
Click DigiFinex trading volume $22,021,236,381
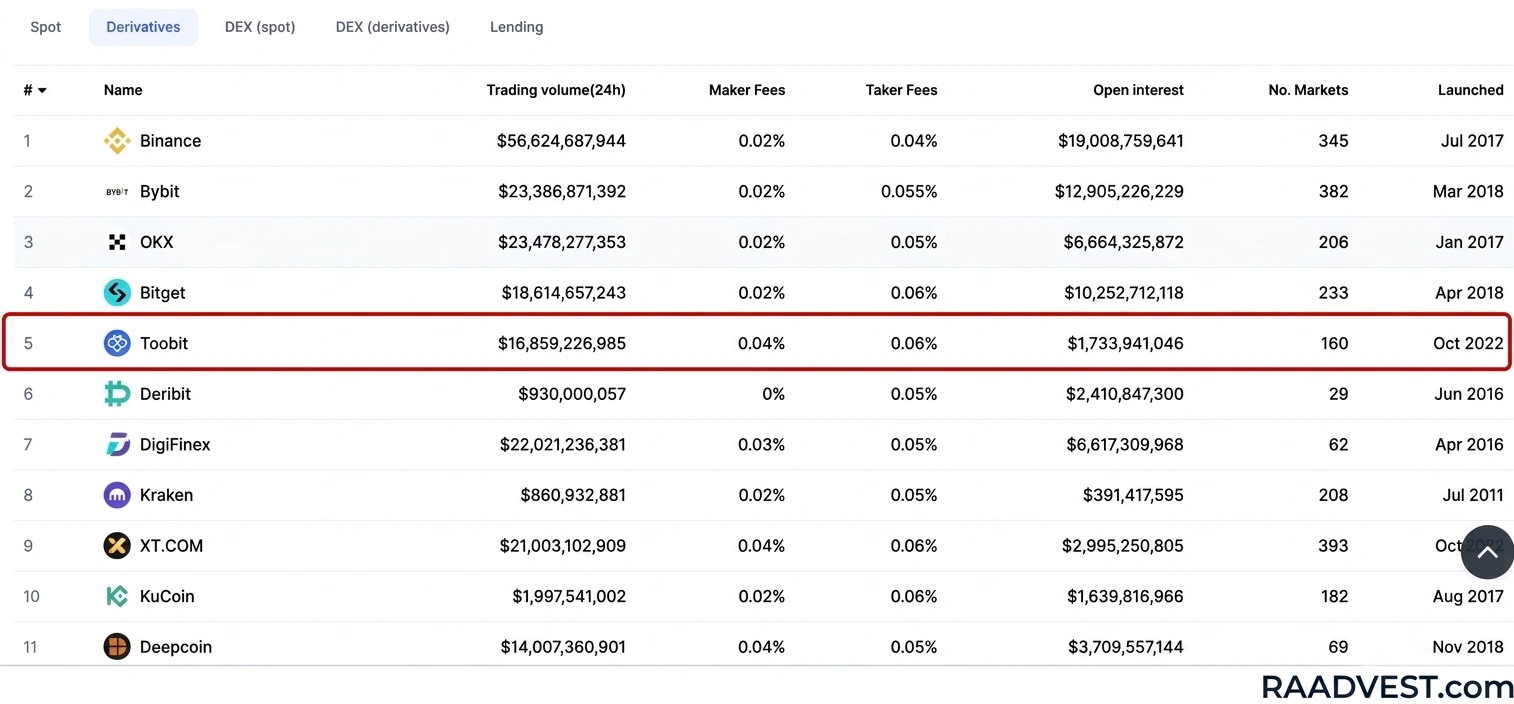(563, 445)
